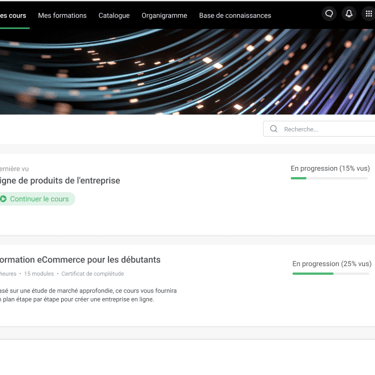Select the cours tab with green underline
This screenshot has width=375, height=375.
tap(13, 15)
